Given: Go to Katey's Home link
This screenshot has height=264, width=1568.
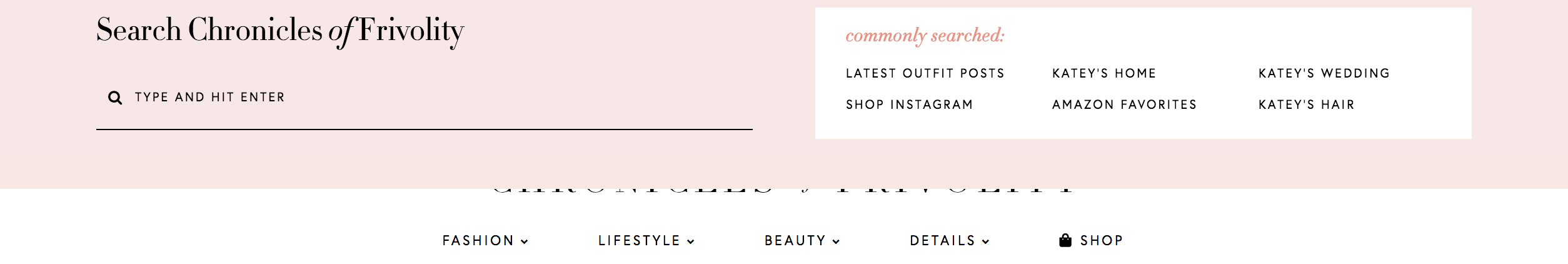Looking at the screenshot, I should click(1104, 73).
